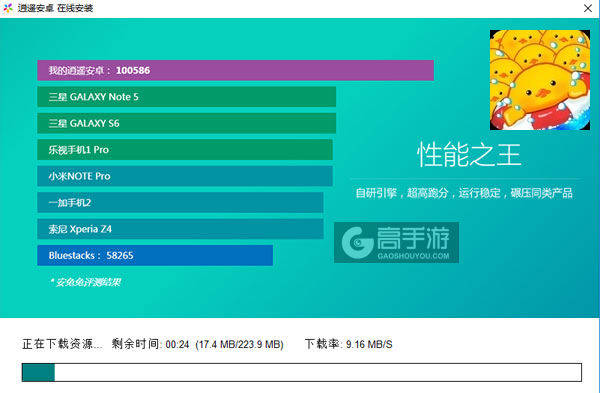Click the window title text in title bar
This screenshot has width=600, height=393.
pyautogui.click(x=55, y=8)
